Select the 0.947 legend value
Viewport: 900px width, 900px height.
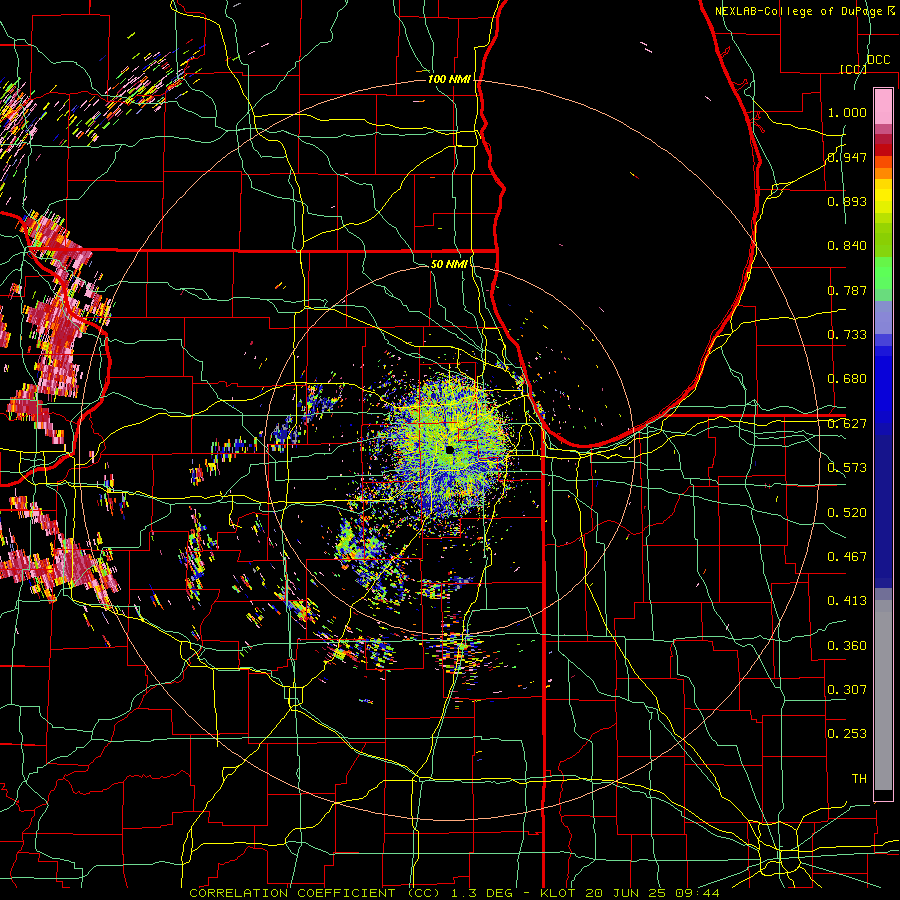(847, 157)
